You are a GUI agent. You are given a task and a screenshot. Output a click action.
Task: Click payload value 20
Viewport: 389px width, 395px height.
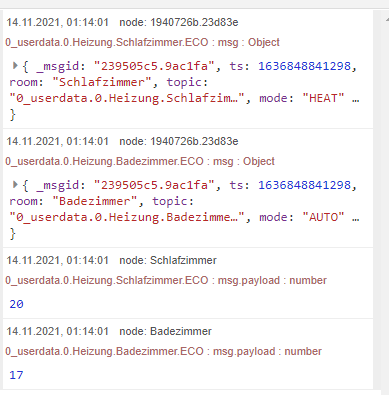point(16,304)
